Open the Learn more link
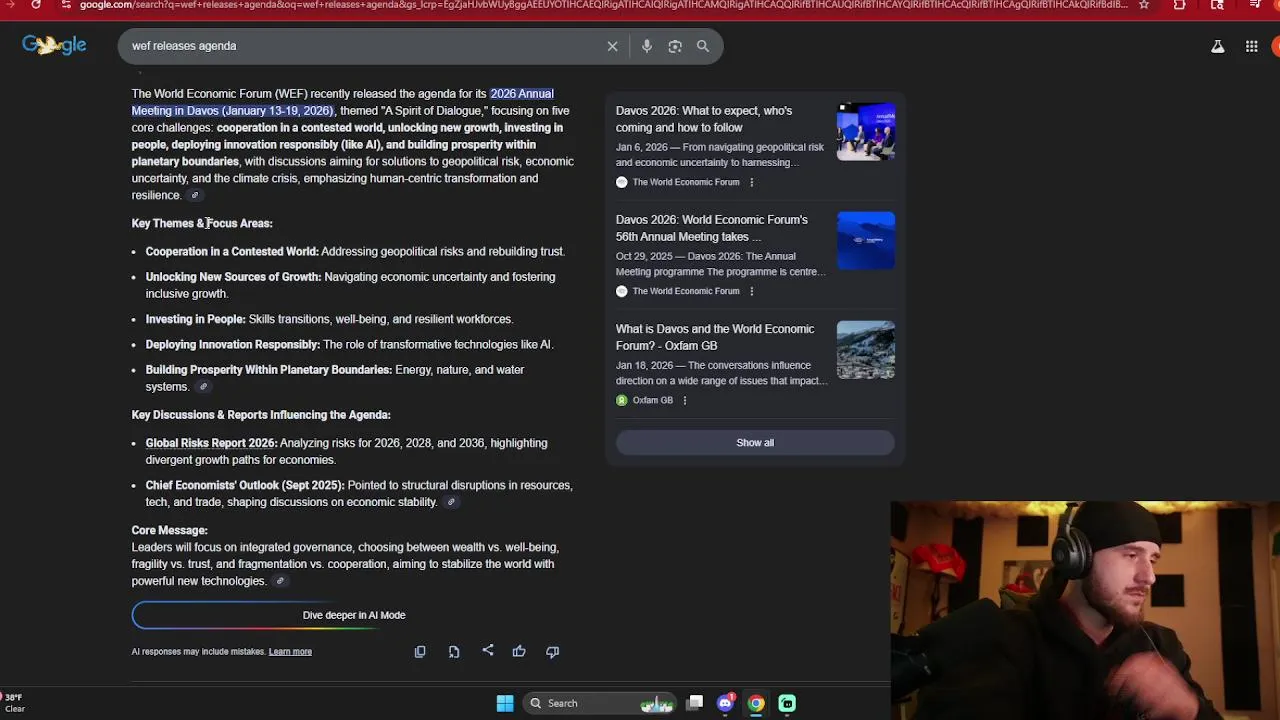The width and height of the screenshot is (1280, 720). point(290,652)
